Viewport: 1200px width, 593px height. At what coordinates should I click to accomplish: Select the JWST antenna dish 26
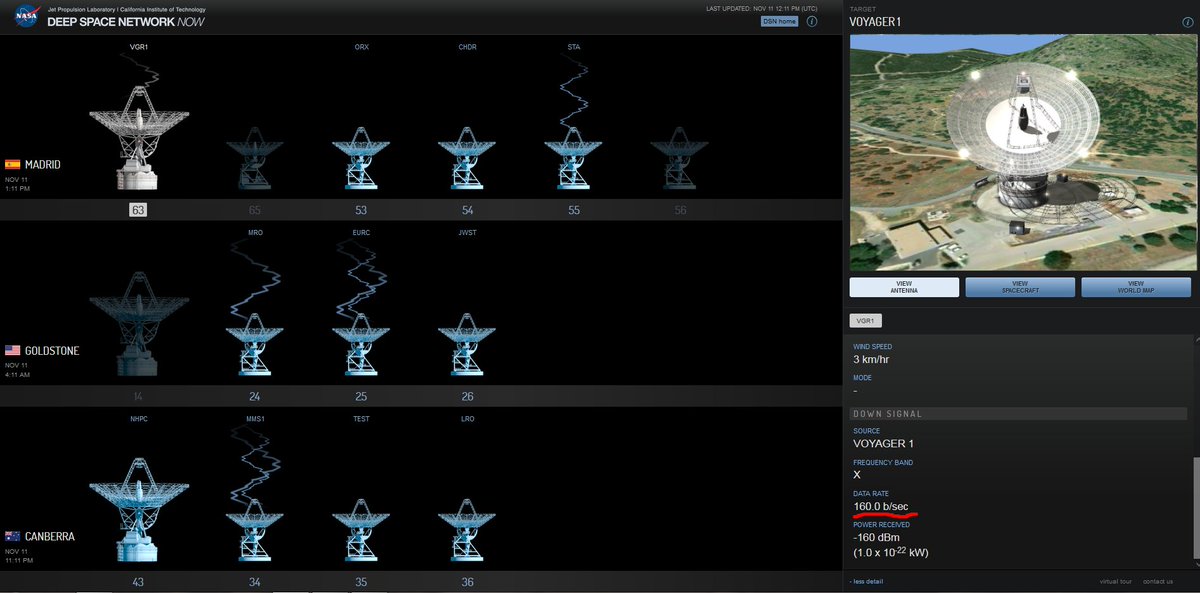[467, 345]
